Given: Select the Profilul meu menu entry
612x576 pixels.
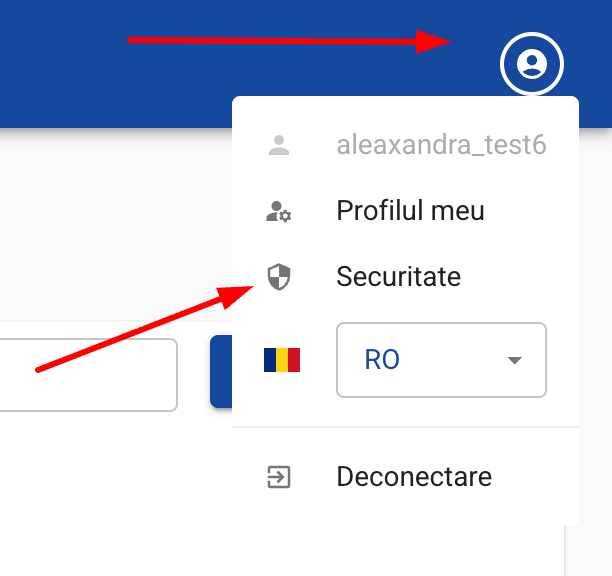Looking at the screenshot, I should pyautogui.click(x=405, y=211).
